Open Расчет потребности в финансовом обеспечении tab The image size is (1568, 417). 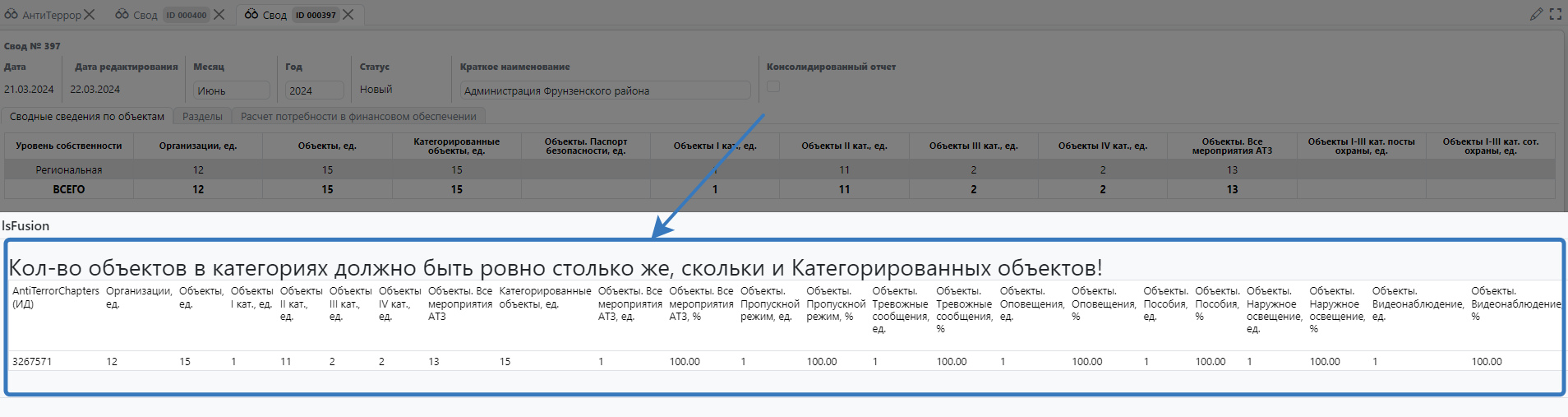(358, 117)
